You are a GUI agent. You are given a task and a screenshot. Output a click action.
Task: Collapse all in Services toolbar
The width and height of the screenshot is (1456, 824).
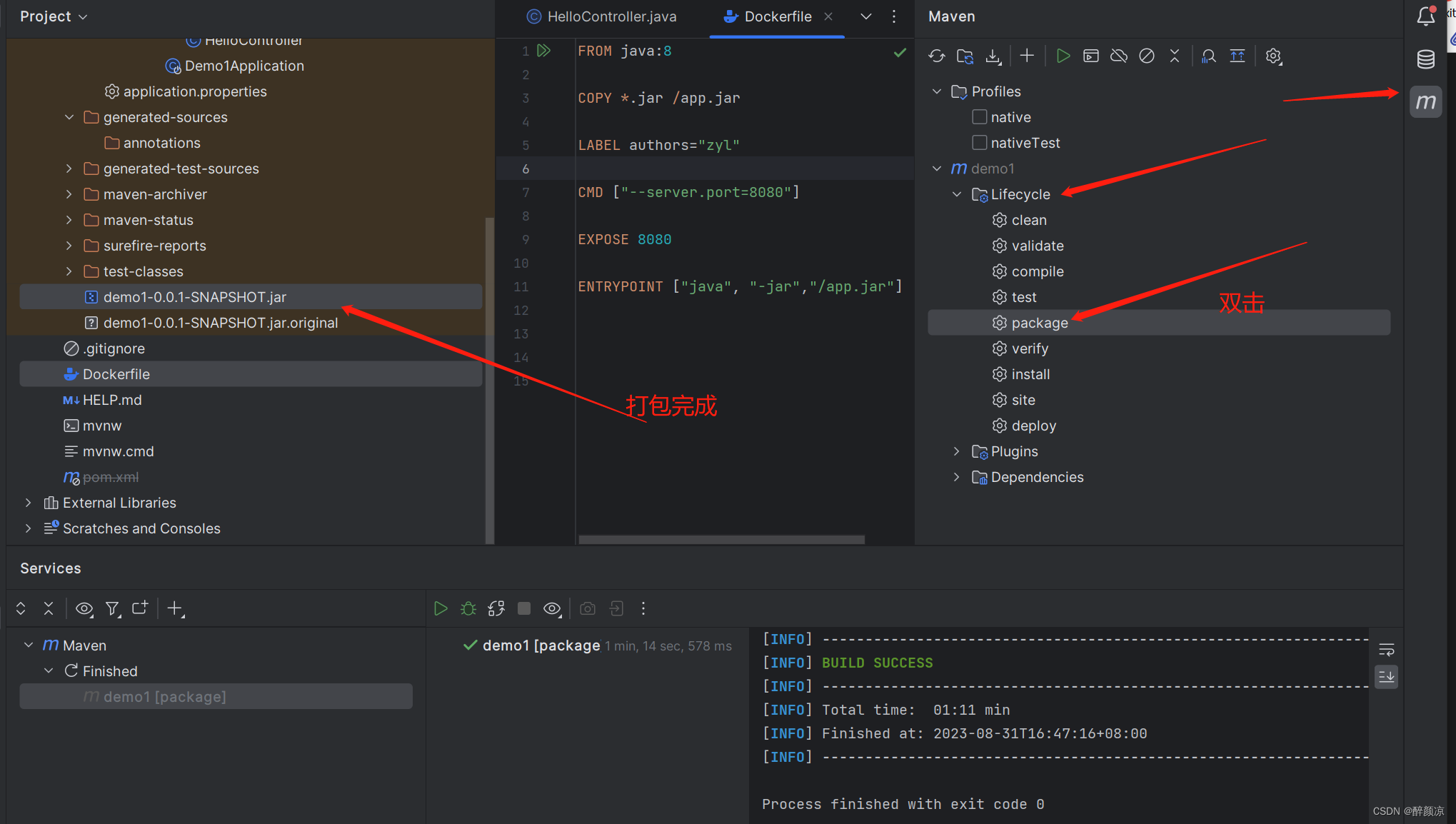[49, 608]
